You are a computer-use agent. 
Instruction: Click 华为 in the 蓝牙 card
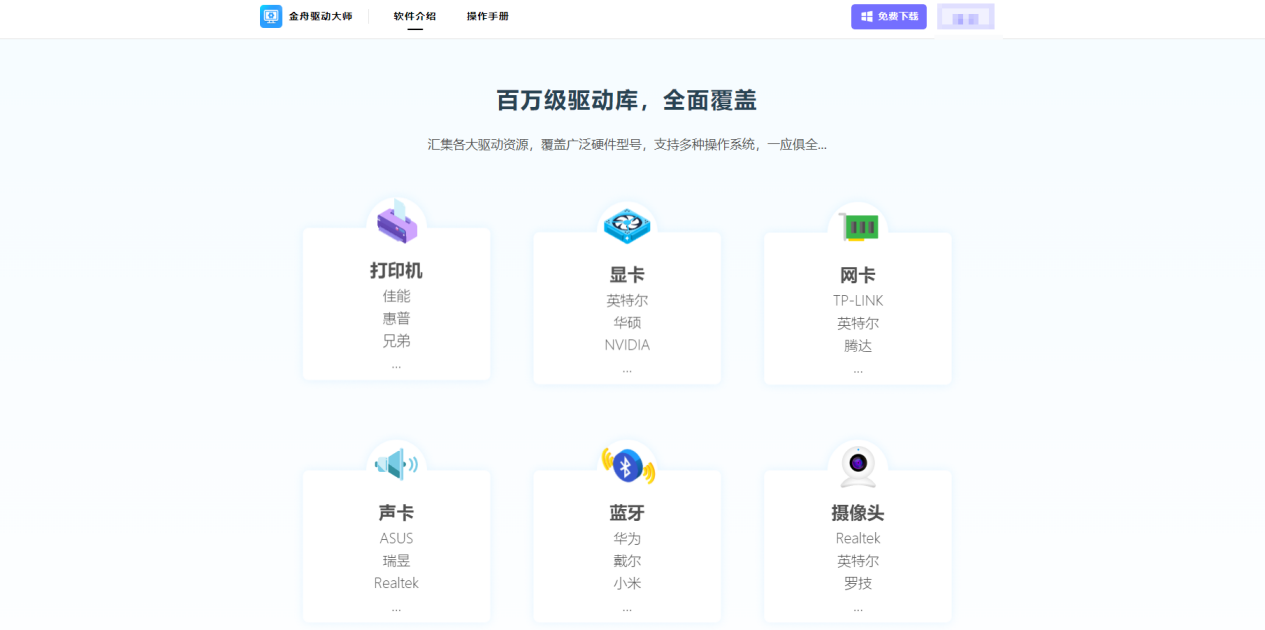pos(627,539)
